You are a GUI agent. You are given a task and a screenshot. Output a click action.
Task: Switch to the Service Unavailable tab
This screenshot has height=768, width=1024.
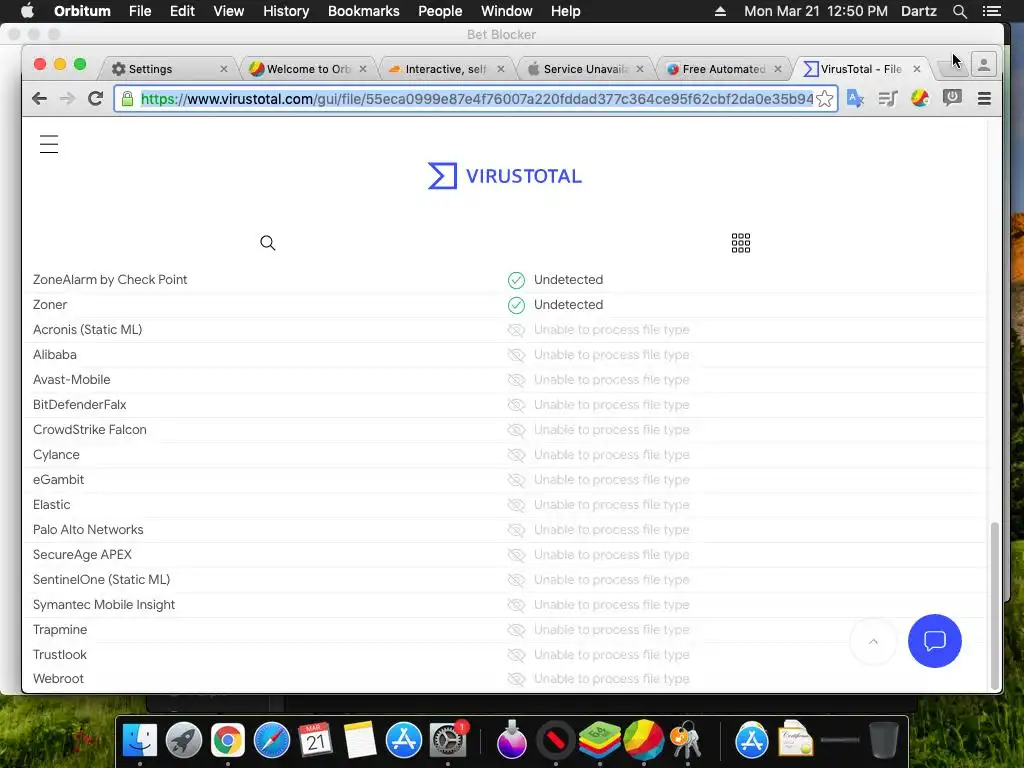[x=584, y=69]
